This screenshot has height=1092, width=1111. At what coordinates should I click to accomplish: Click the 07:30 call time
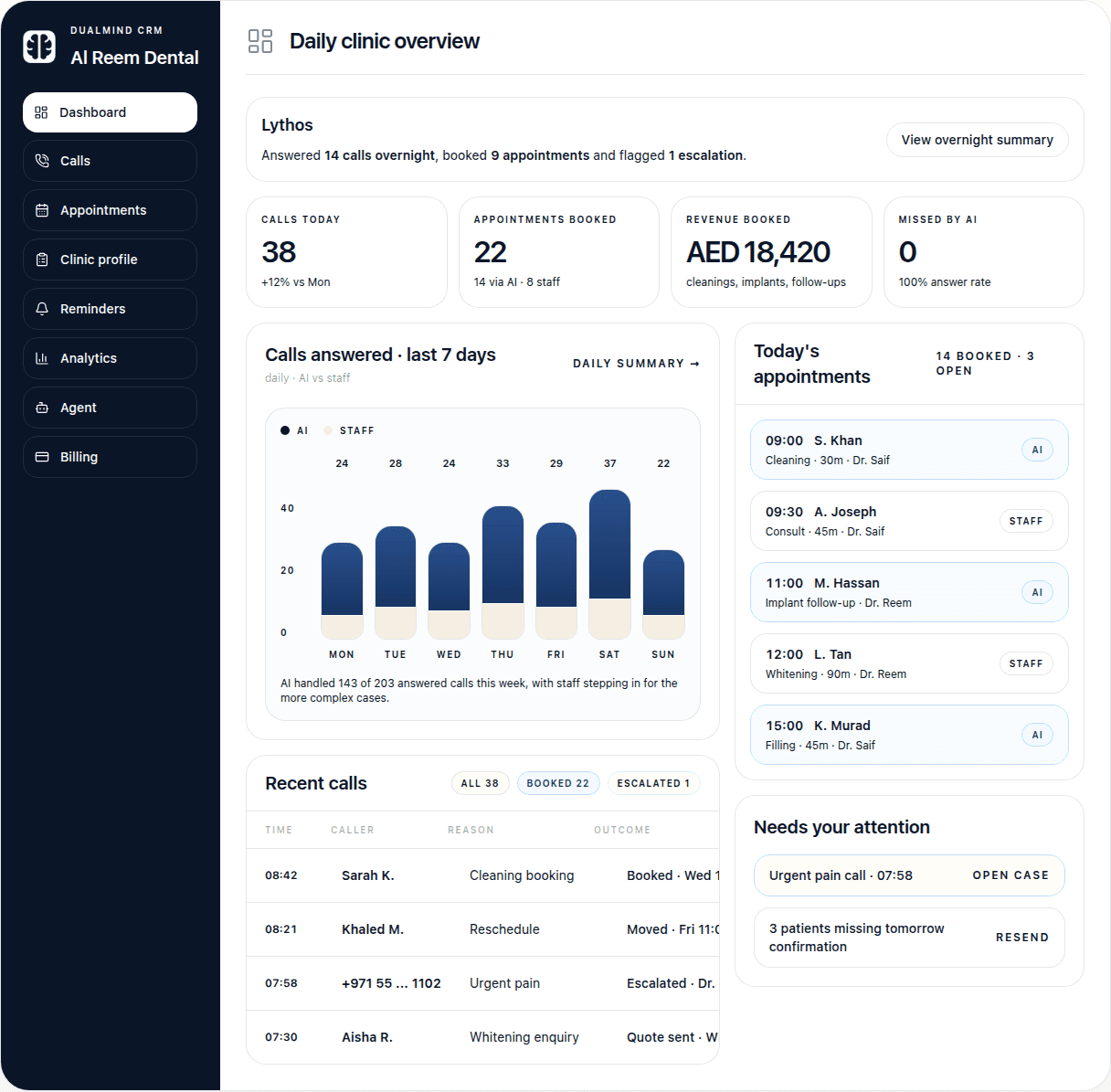pyautogui.click(x=281, y=1037)
